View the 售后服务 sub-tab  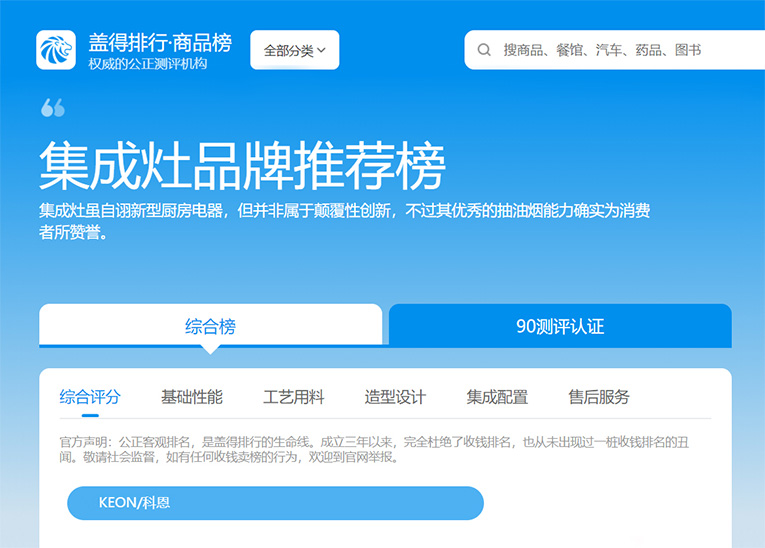(599, 397)
